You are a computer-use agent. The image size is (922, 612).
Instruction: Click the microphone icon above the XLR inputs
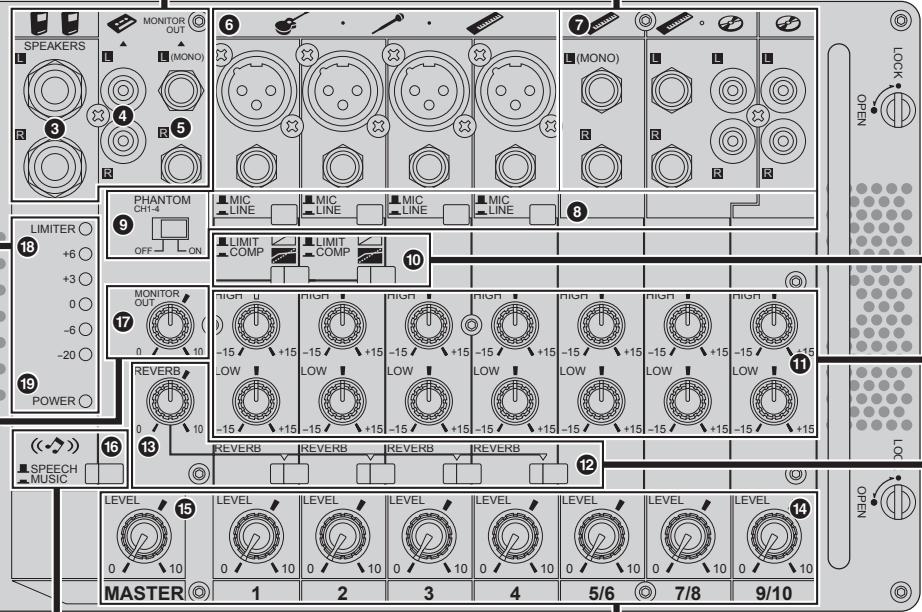click(x=387, y=24)
